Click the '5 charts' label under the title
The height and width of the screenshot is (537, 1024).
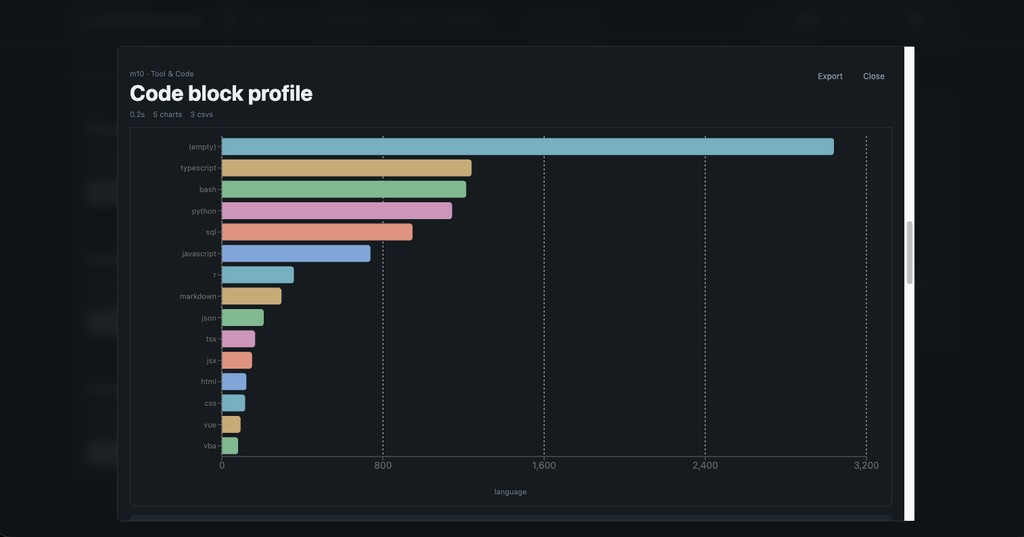(x=168, y=115)
